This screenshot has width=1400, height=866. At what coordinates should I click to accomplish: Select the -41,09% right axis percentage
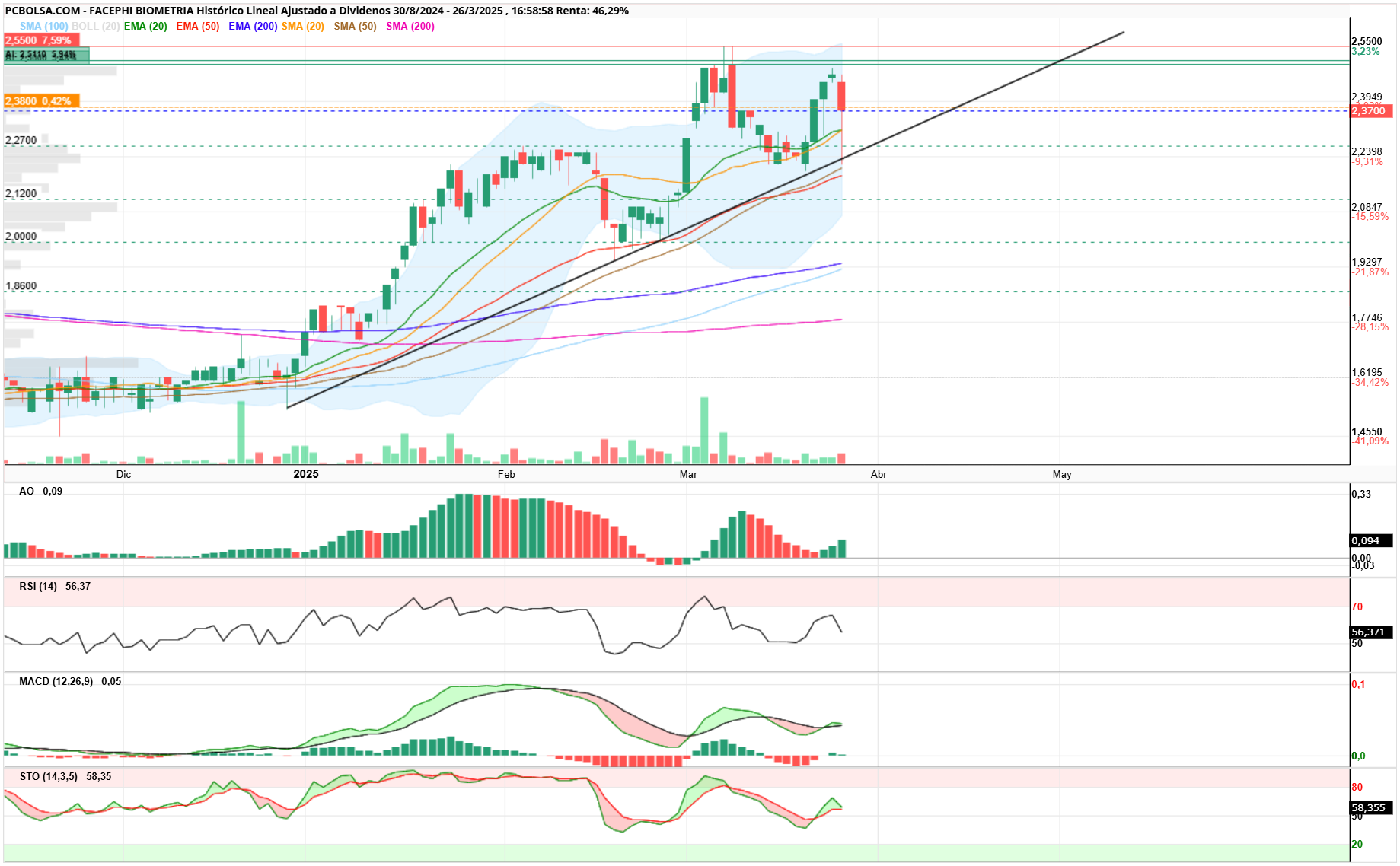(1370, 441)
